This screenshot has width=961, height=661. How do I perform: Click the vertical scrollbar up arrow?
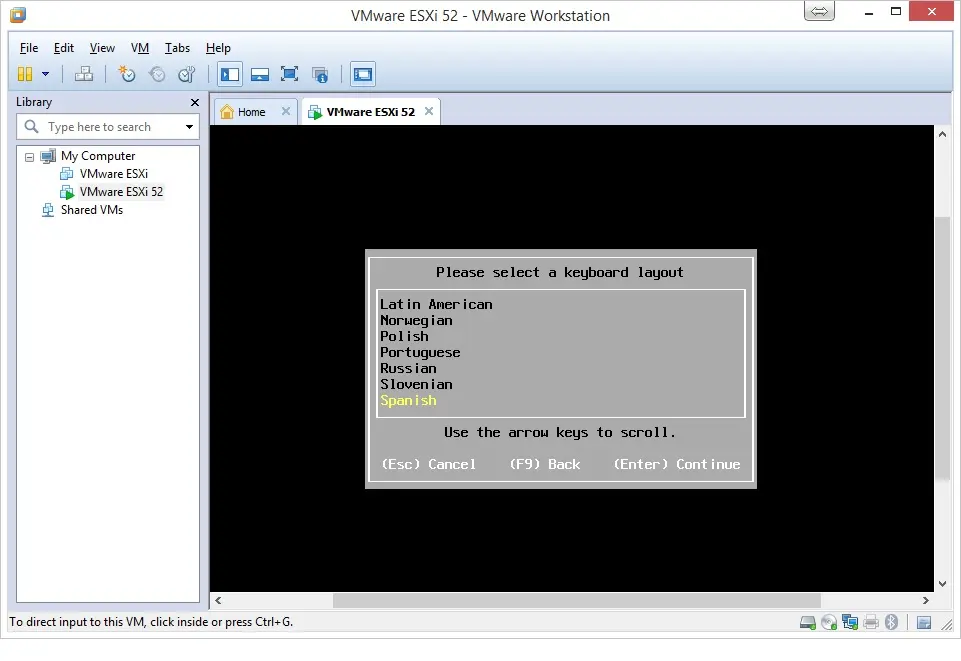click(x=942, y=134)
